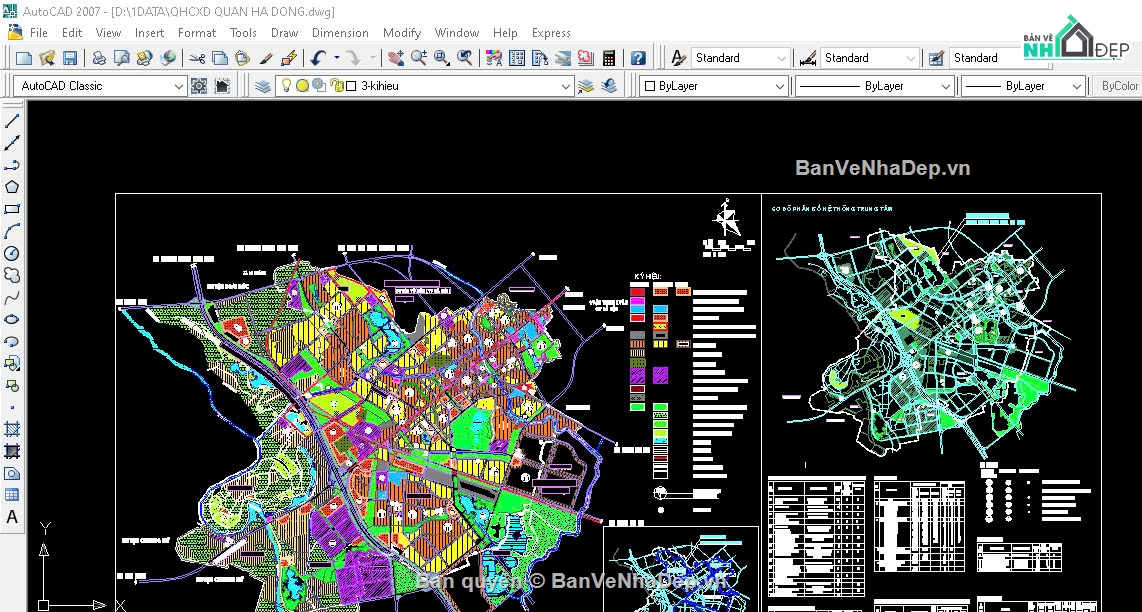
Task: Toggle the light bulb on layer 3-kihieu
Action: pos(286,86)
